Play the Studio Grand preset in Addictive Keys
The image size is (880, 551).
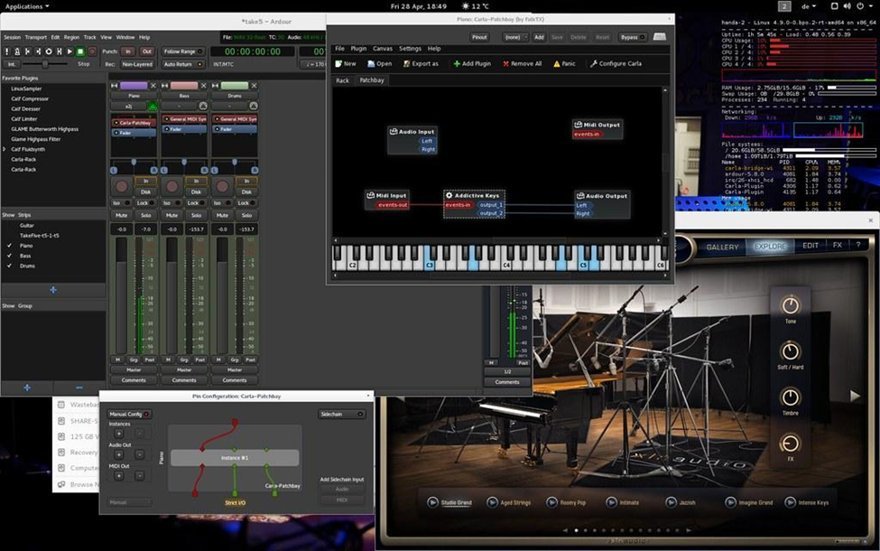pyautogui.click(x=433, y=502)
